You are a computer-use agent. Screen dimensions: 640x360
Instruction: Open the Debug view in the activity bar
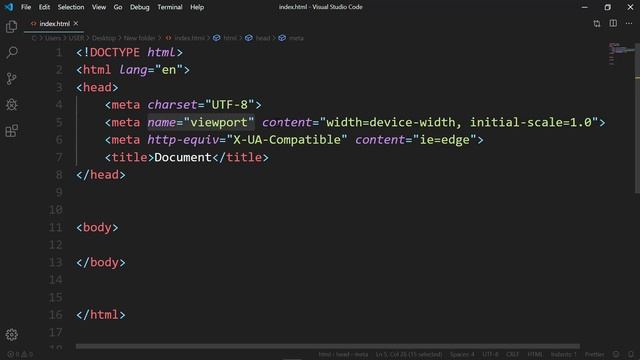pos(11,104)
